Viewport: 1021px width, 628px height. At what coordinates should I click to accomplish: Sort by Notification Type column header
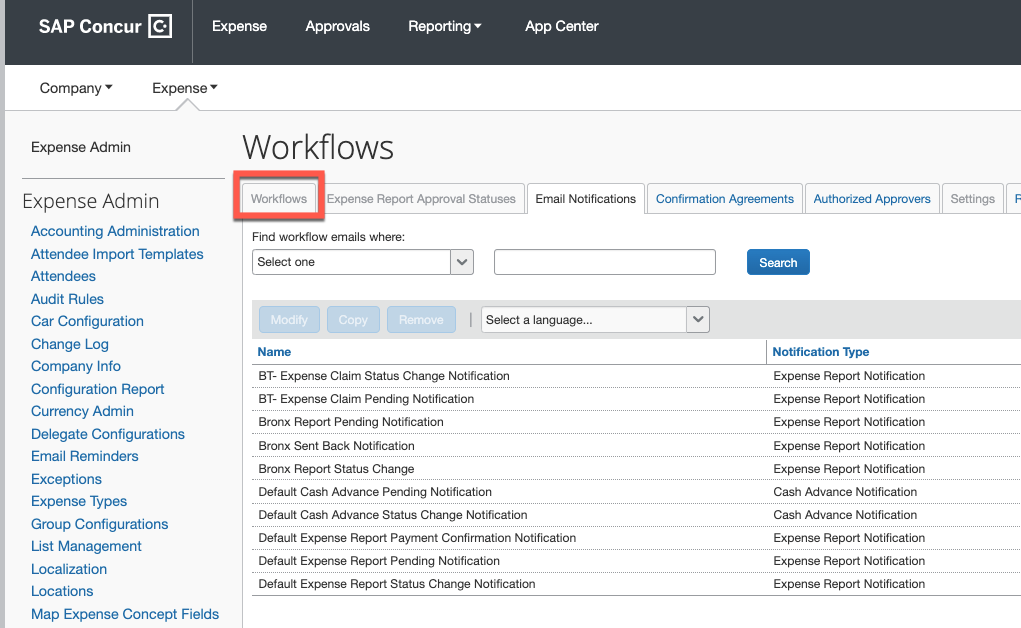[x=820, y=352]
